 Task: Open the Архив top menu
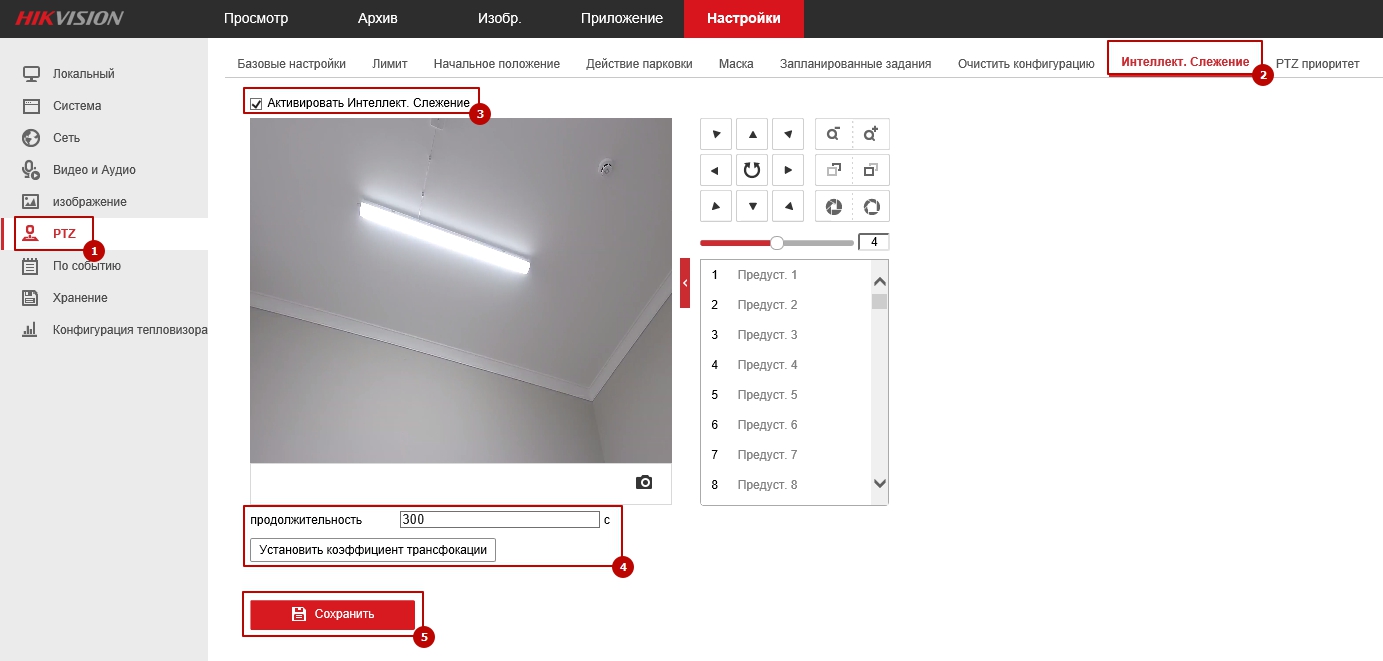coord(377,18)
